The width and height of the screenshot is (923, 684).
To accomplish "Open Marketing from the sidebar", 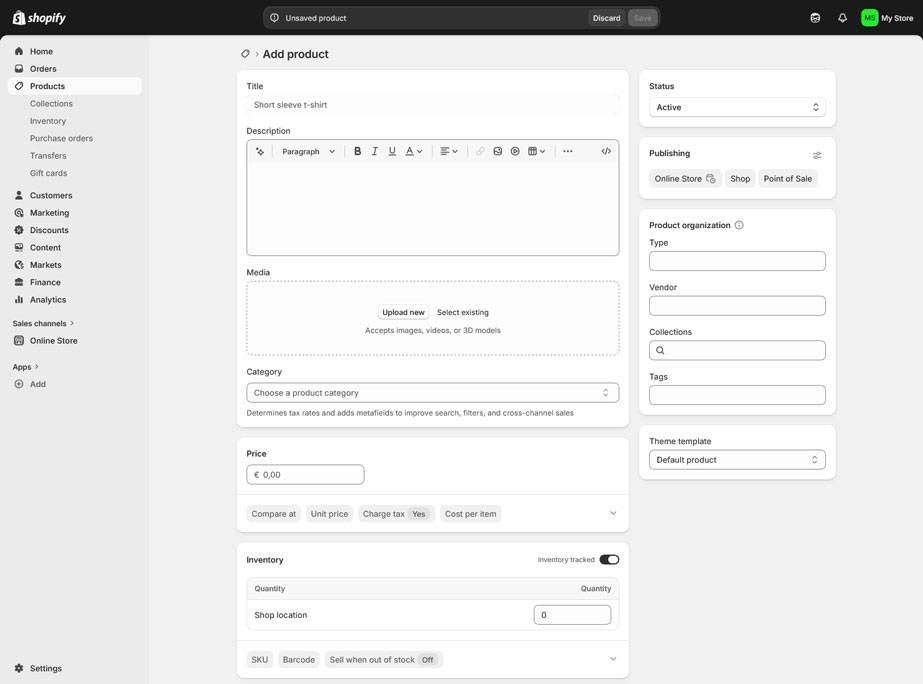I will tap(48, 212).
